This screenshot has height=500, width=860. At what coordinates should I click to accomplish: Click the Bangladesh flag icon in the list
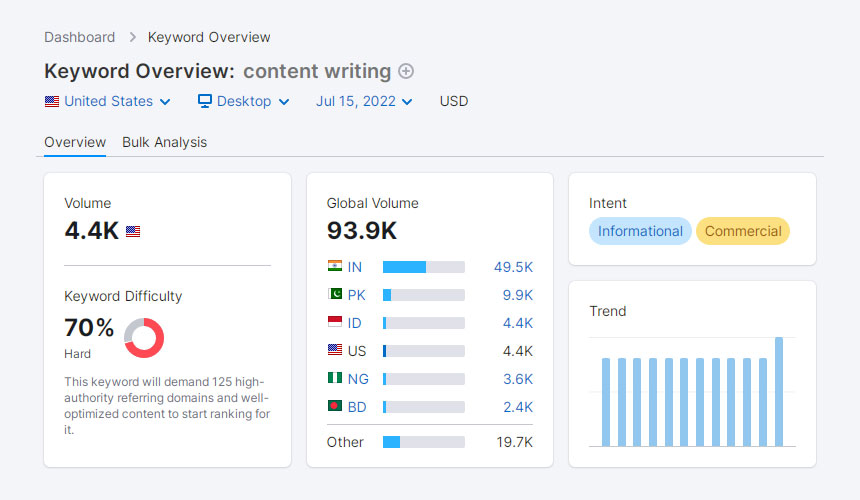pos(335,407)
